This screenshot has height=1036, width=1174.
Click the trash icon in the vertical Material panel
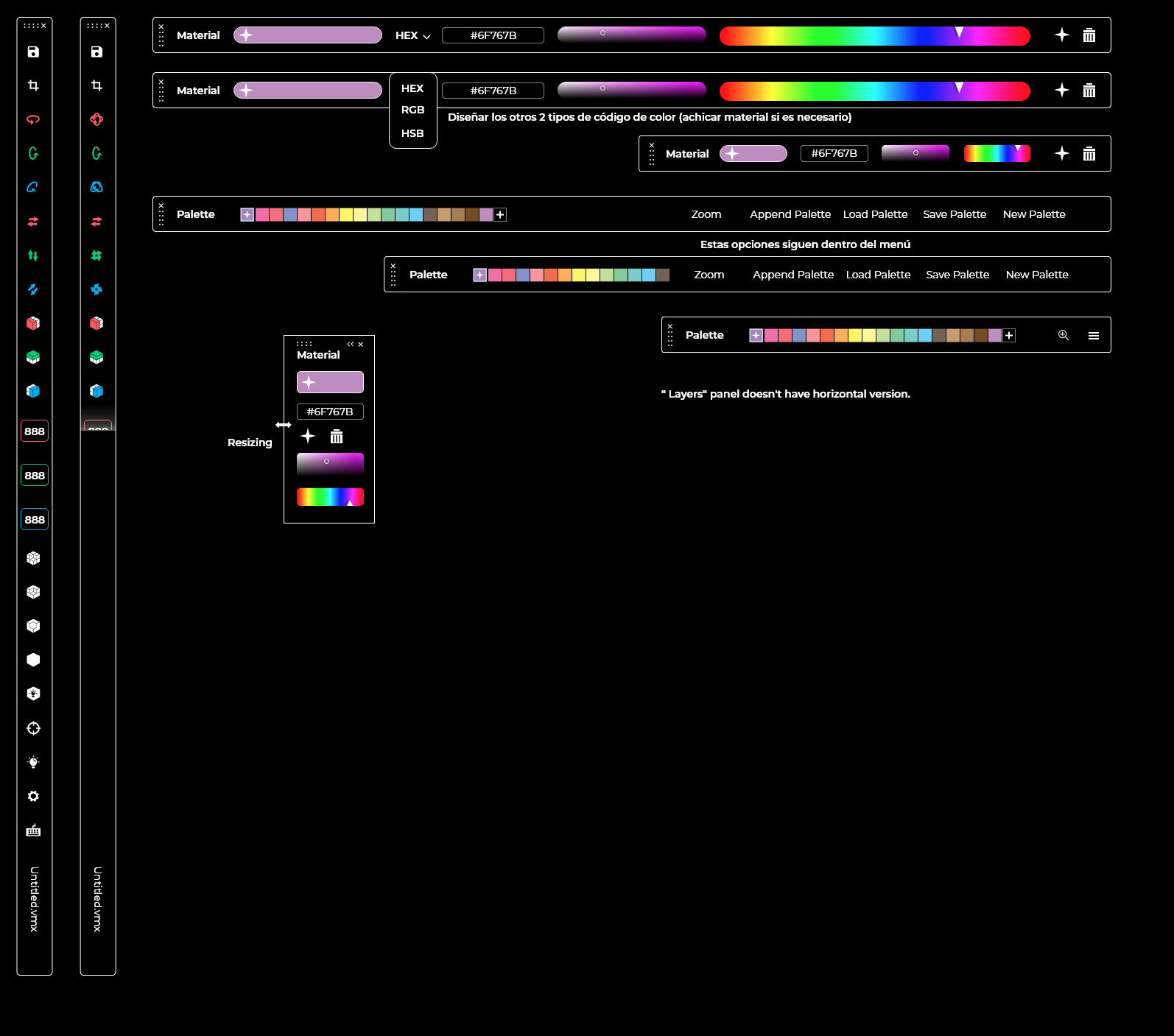337,437
